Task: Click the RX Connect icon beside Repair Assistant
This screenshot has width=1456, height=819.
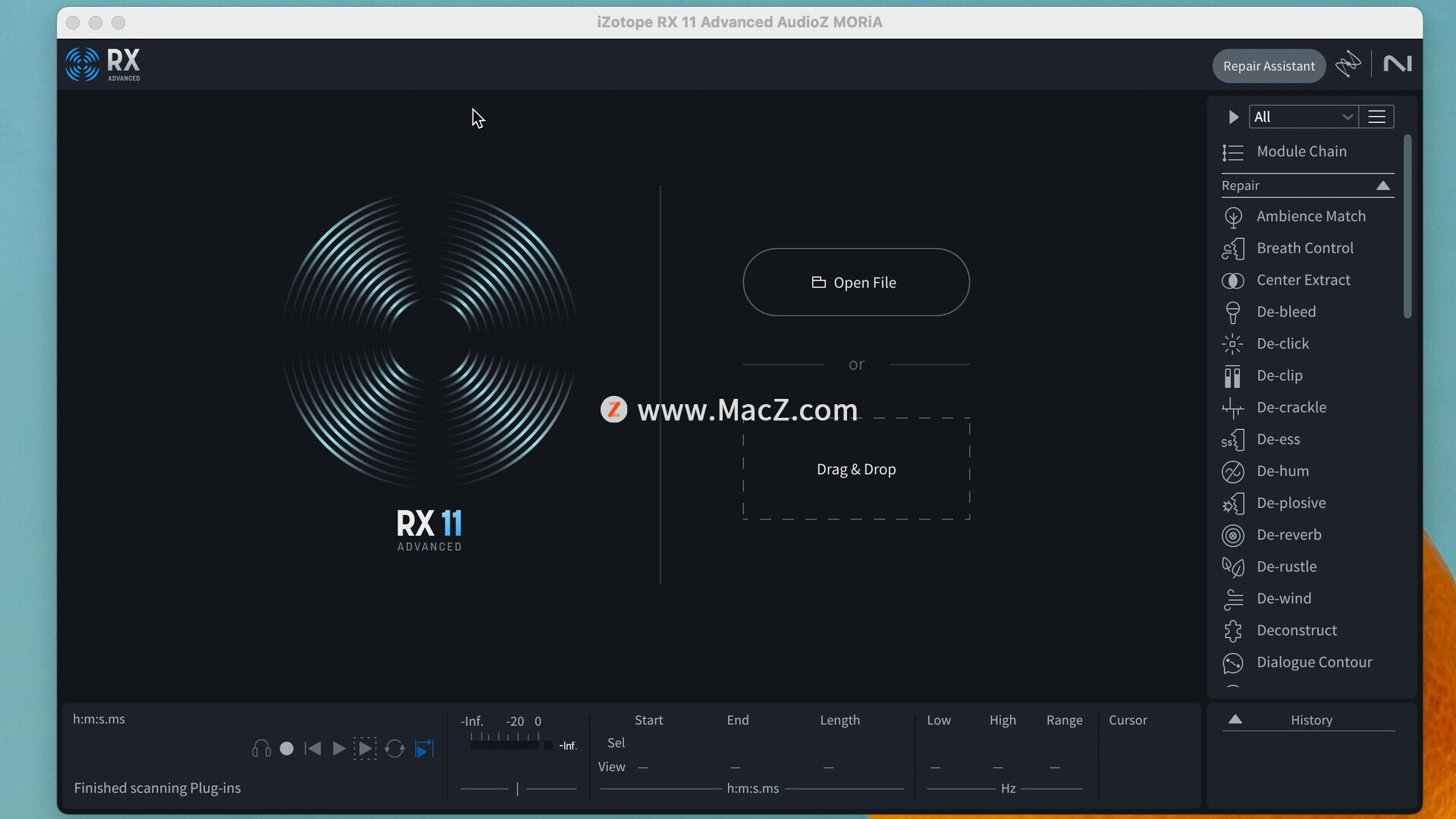Action: (x=1348, y=64)
